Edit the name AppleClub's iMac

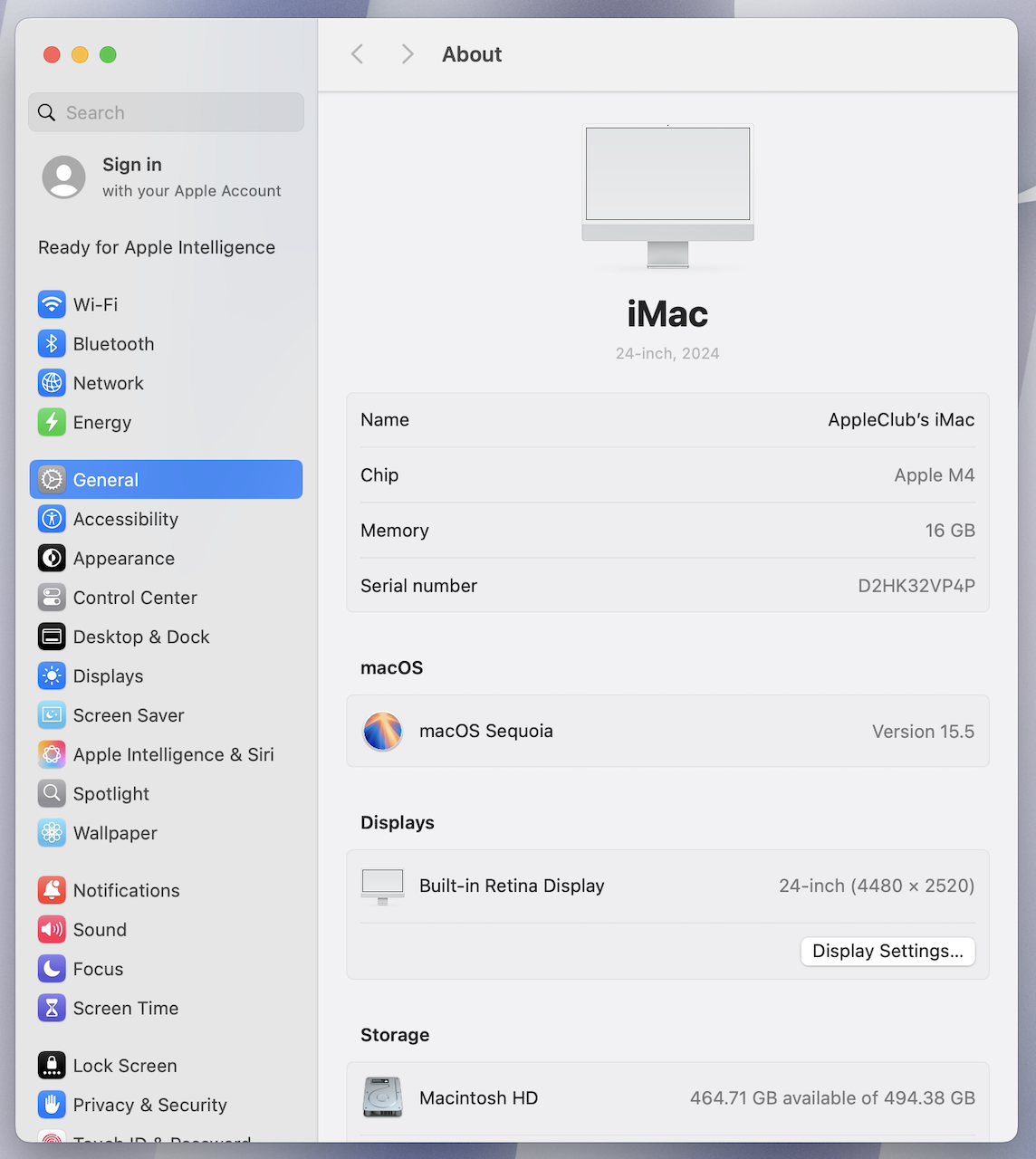tap(901, 419)
